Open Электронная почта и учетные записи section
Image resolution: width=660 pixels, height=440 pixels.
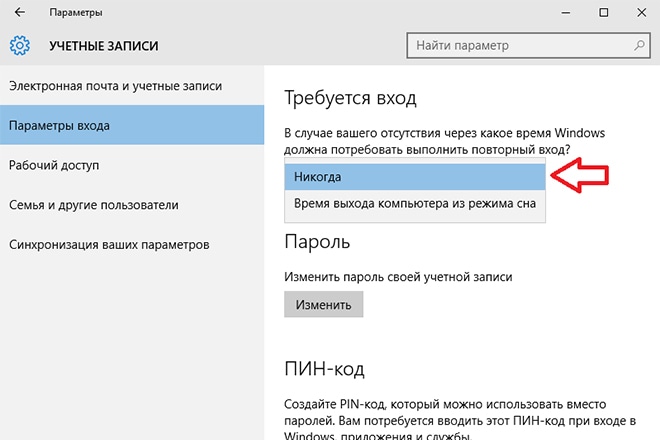point(115,87)
